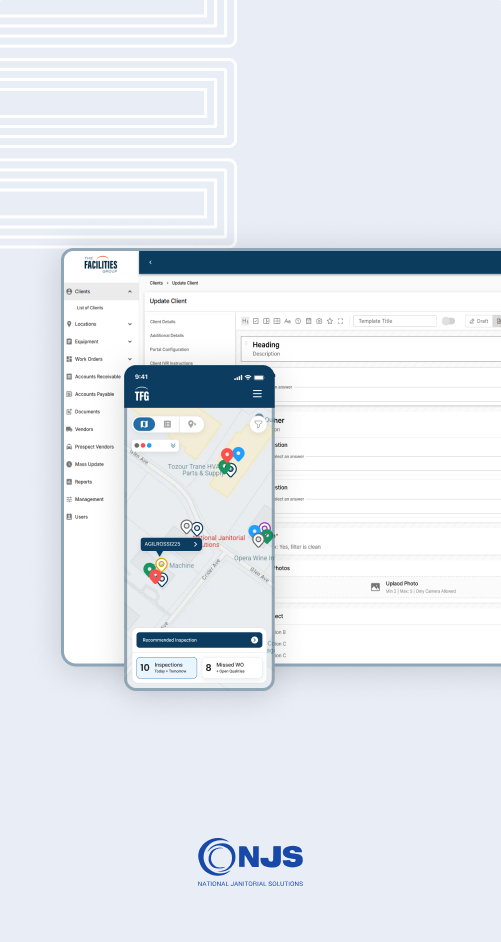Add a time field with the clock icon
This screenshot has height=942, width=501.
point(298,321)
